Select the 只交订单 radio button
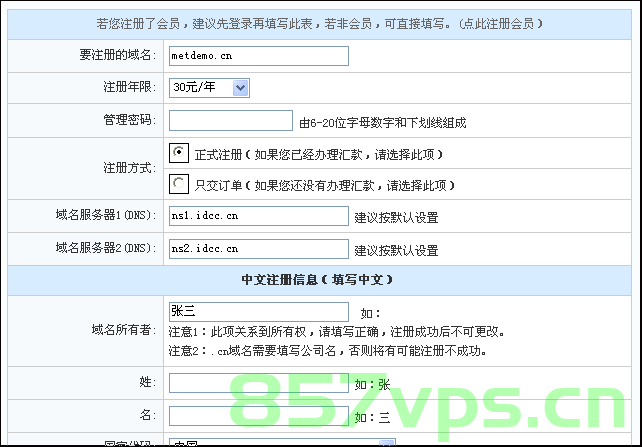Image resolution: width=642 pixels, height=447 pixels. [x=179, y=184]
